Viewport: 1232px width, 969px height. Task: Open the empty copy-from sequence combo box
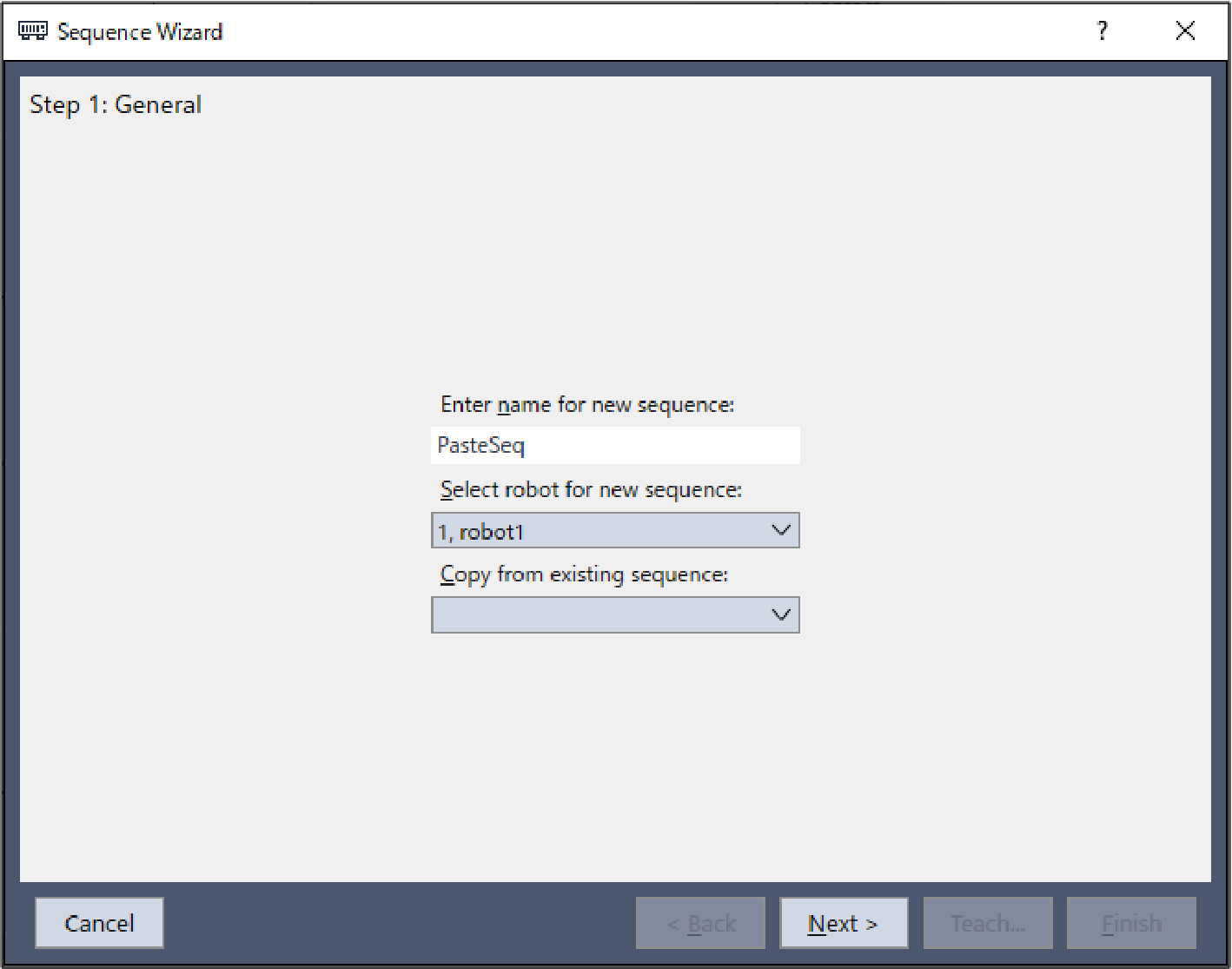click(x=599, y=615)
